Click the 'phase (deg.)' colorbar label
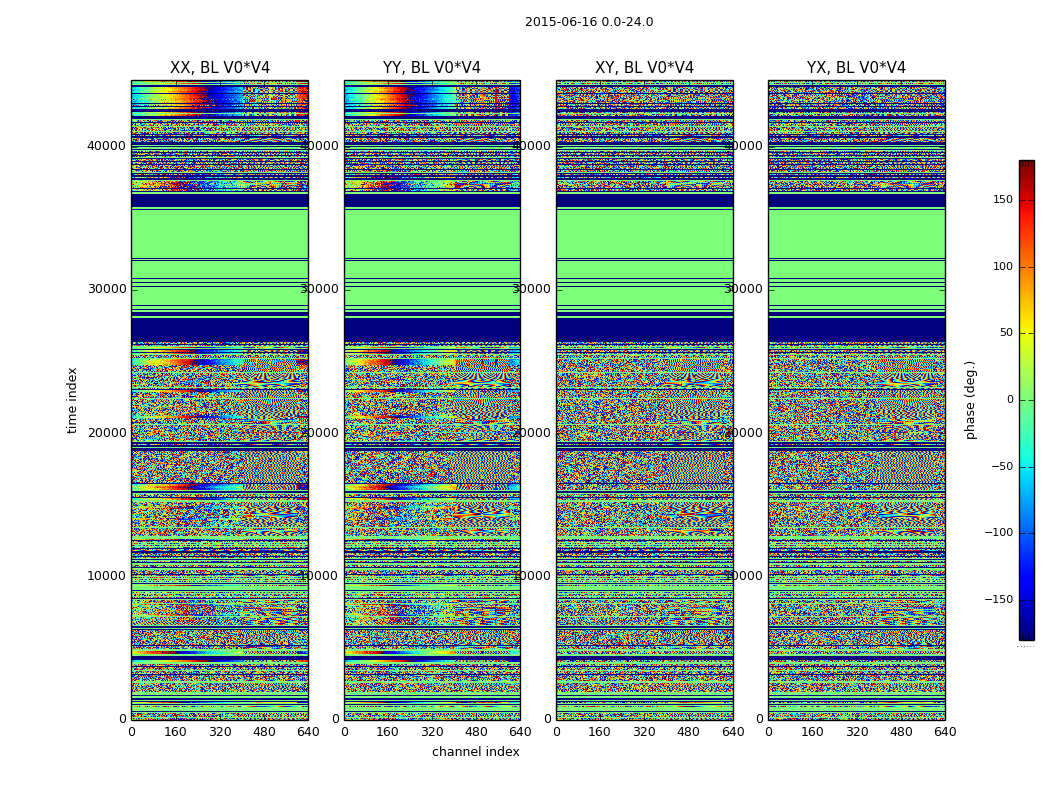Viewport: 1050px width, 800px height. pos(970,400)
